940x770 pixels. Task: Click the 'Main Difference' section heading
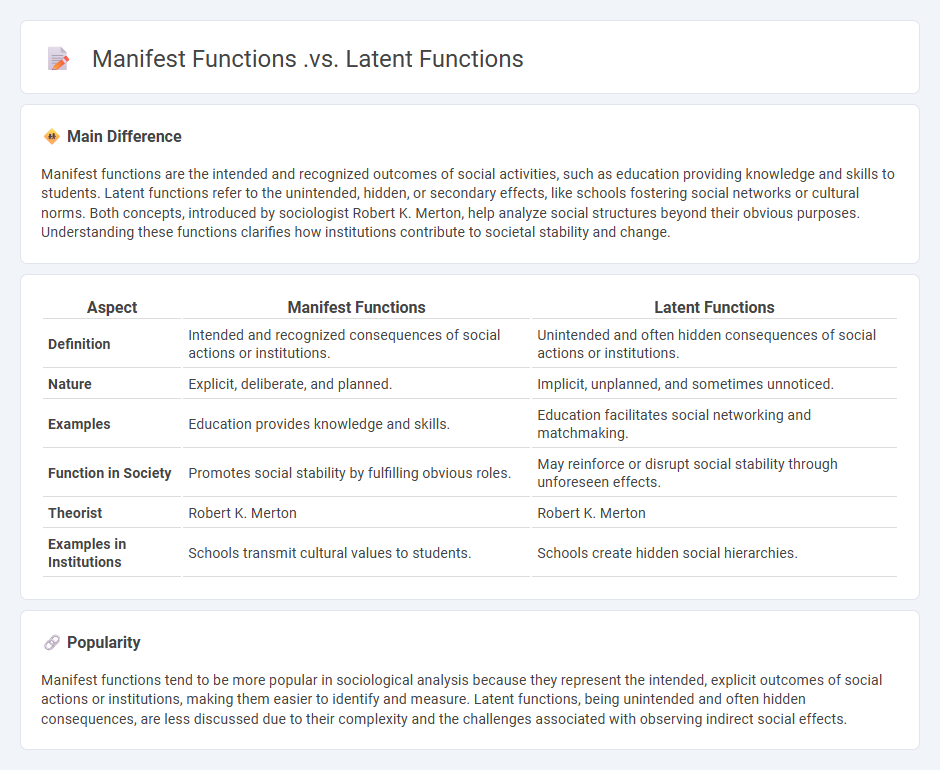124,136
